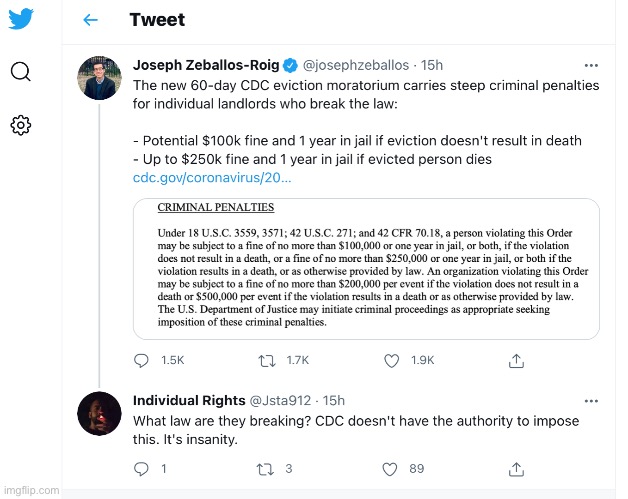Retweet the CDC eviction moratorium tweet
This screenshot has height=499, width=628.
(268, 360)
